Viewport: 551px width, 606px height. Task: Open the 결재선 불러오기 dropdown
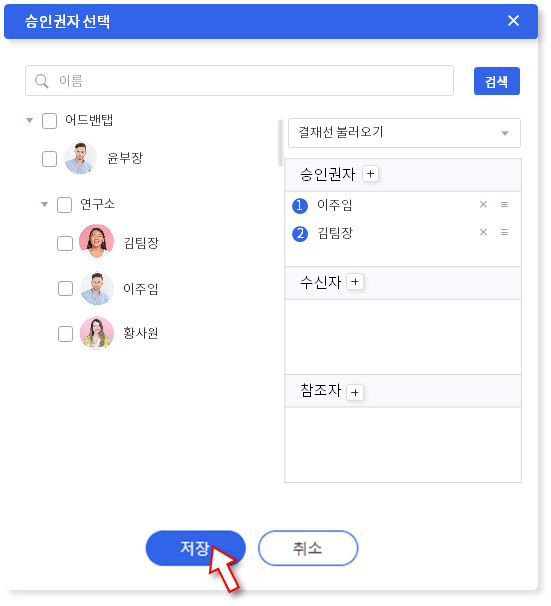[x=404, y=133]
